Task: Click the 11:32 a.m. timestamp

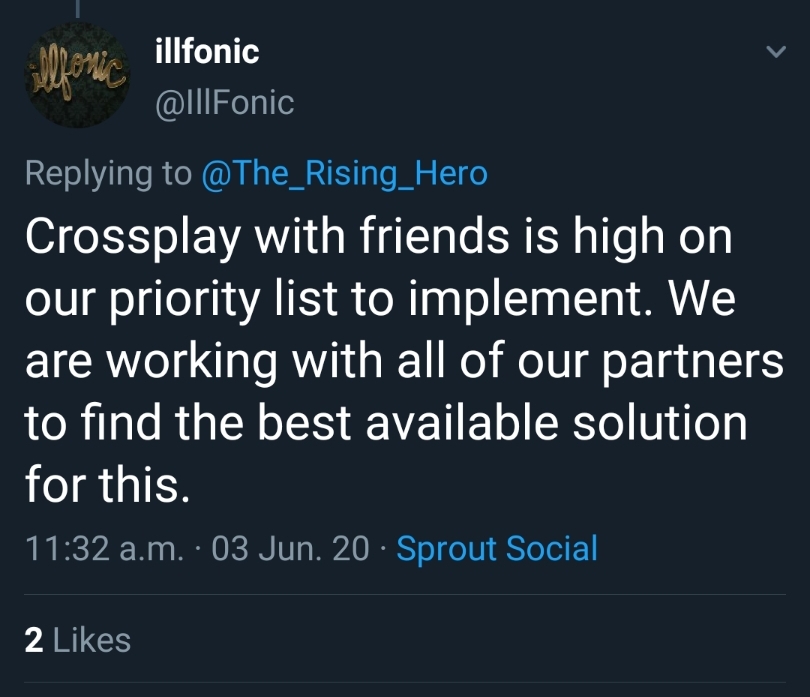Action: [102, 549]
